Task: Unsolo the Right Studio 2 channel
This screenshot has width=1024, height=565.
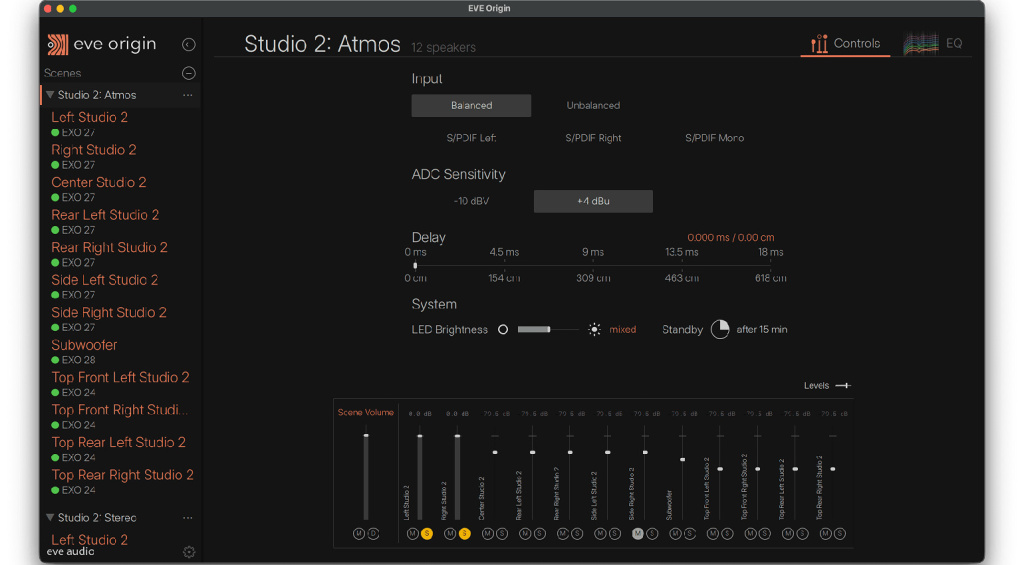Action: coord(464,534)
